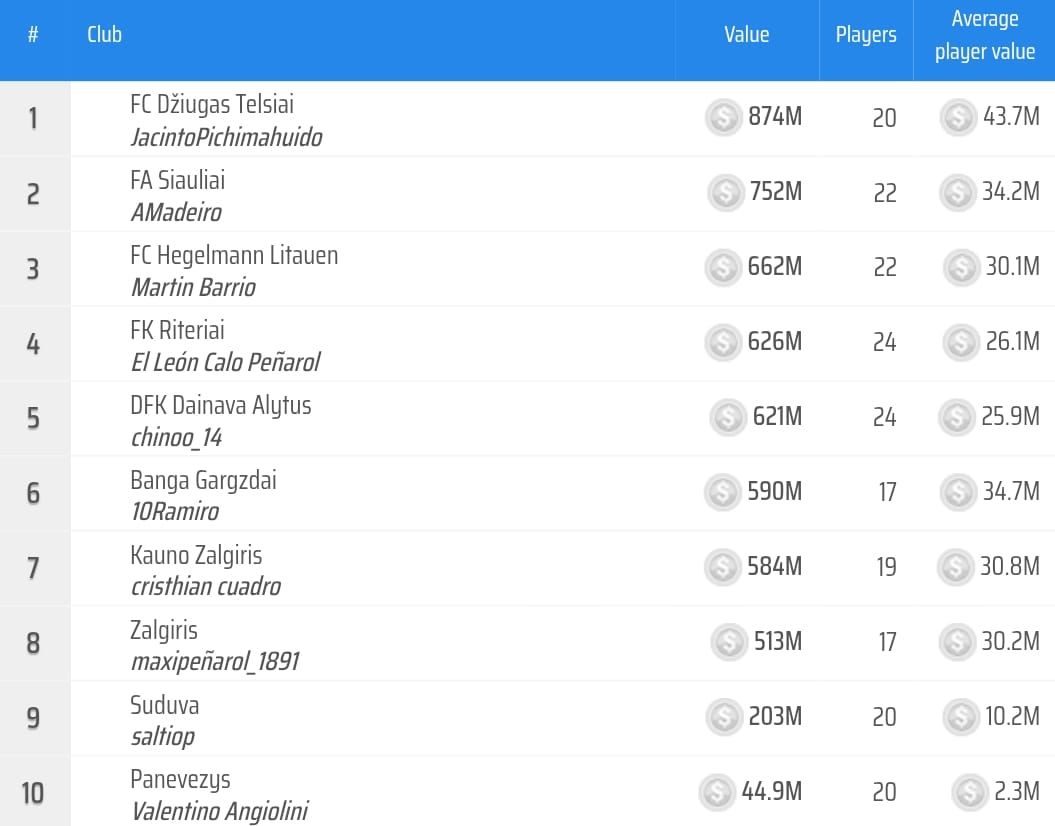Click coin icon next to 590M value
Viewport: 1055px width, 826px height.
tap(722, 492)
